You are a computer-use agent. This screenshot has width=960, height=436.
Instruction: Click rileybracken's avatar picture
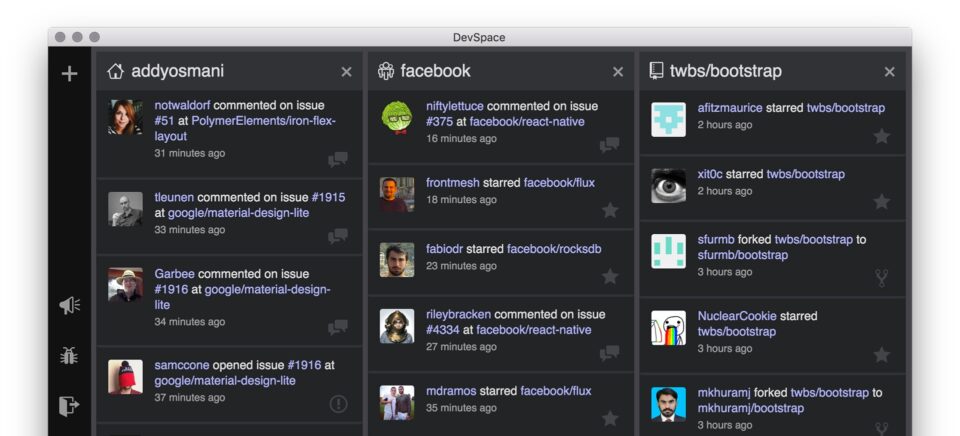point(397,326)
